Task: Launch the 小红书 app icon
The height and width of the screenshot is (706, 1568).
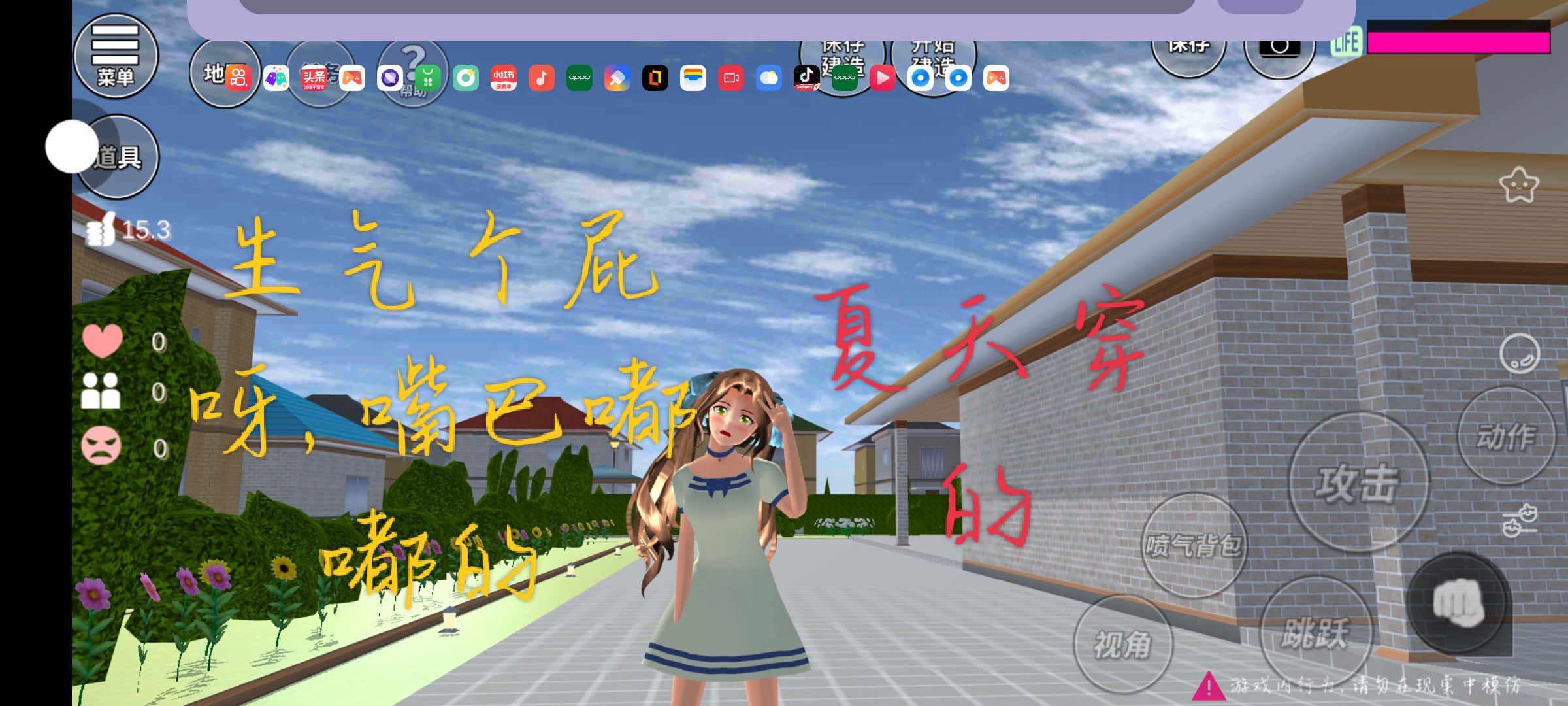Action: 503,78
